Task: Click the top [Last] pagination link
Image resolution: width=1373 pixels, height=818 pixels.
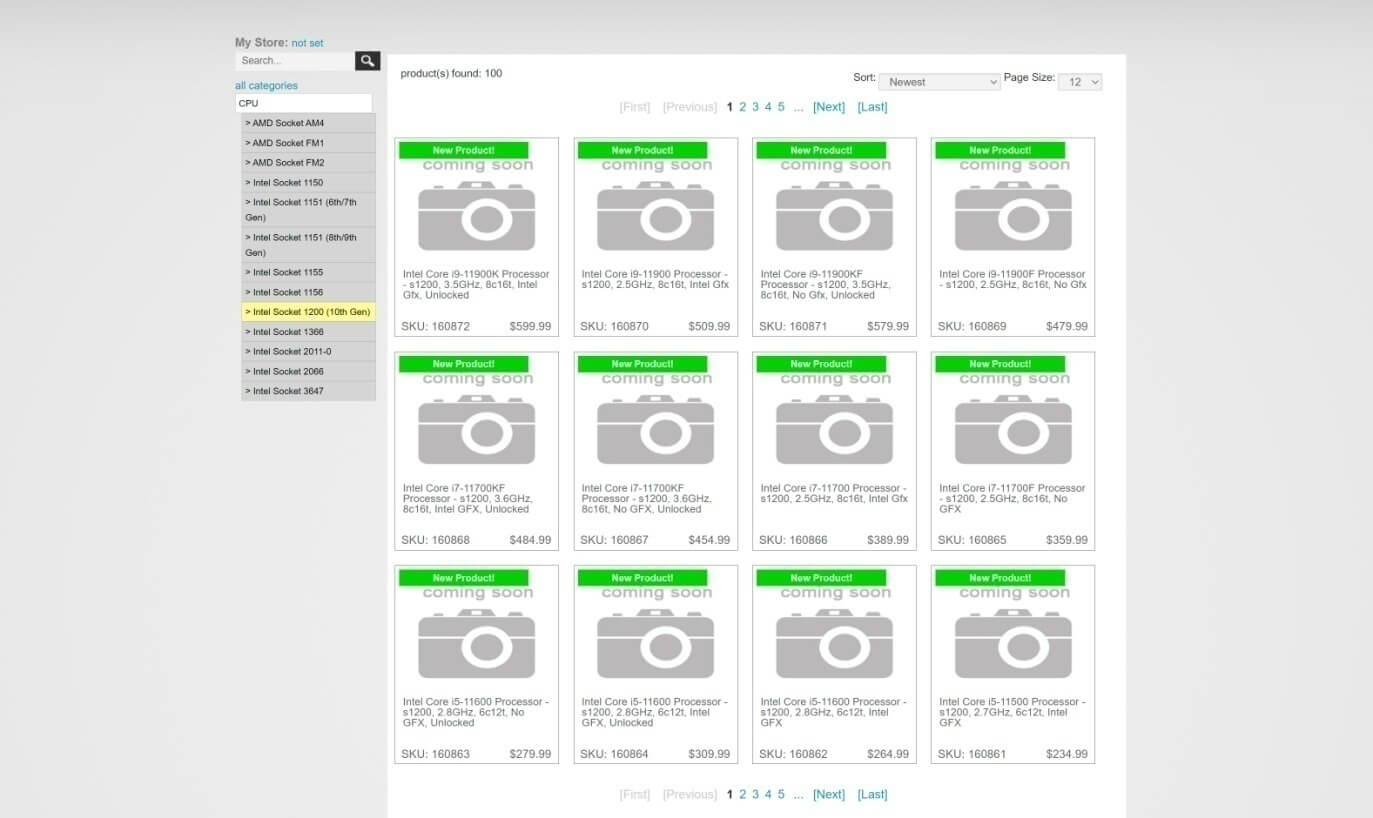Action: tap(872, 107)
